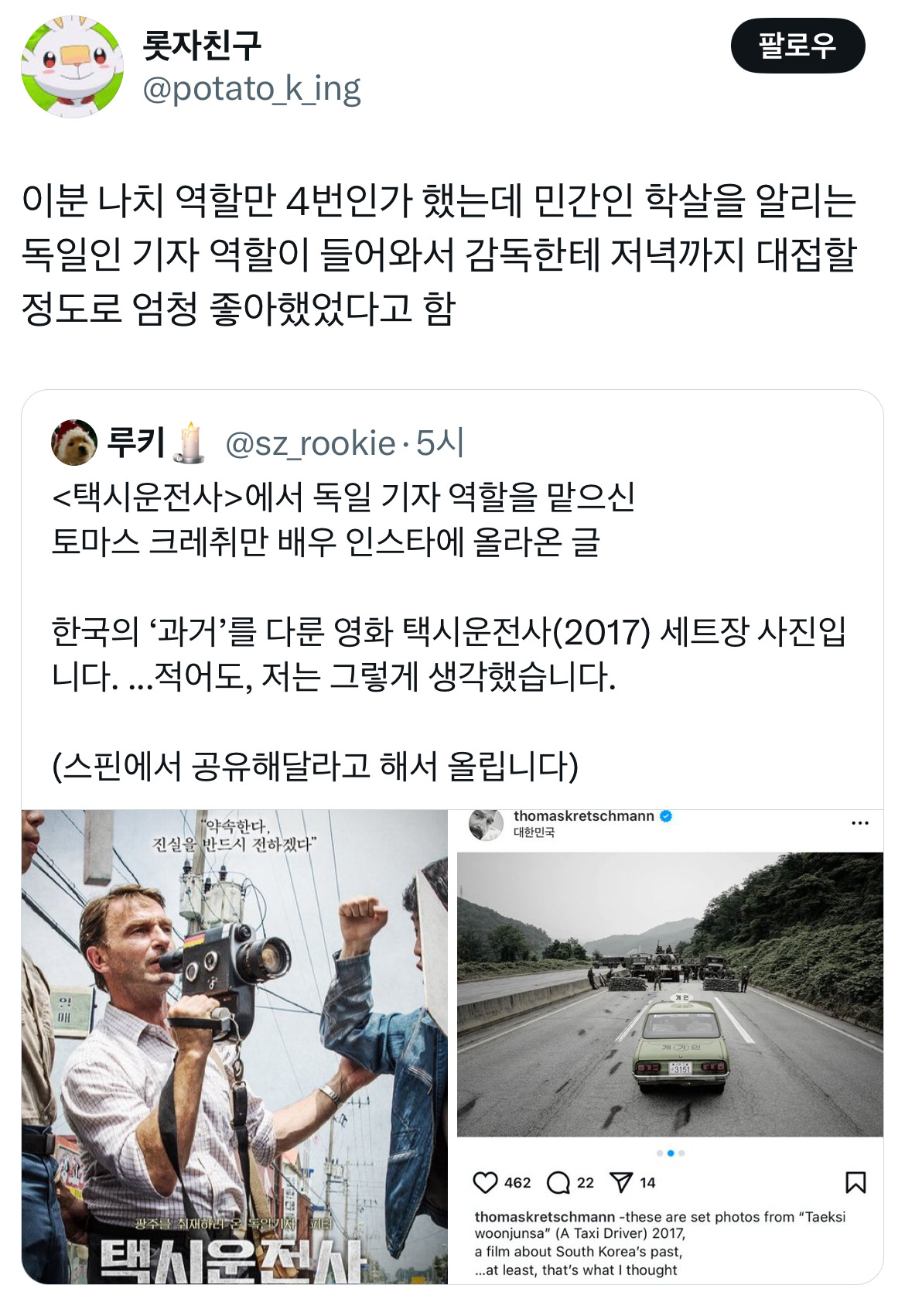905x1316 pixels.
Task: Click thomaskretschmann name in caption
Action: point(545,1217)
